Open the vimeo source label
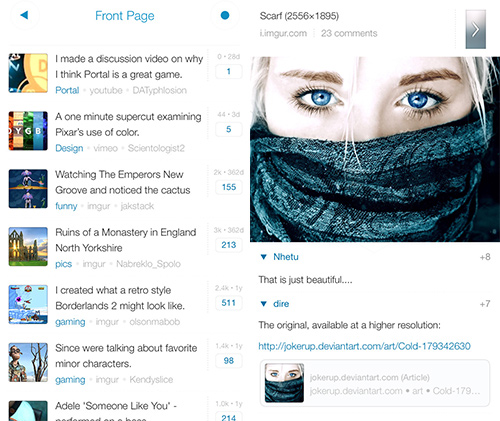500x421 pixels. click(x=105, y=148)
